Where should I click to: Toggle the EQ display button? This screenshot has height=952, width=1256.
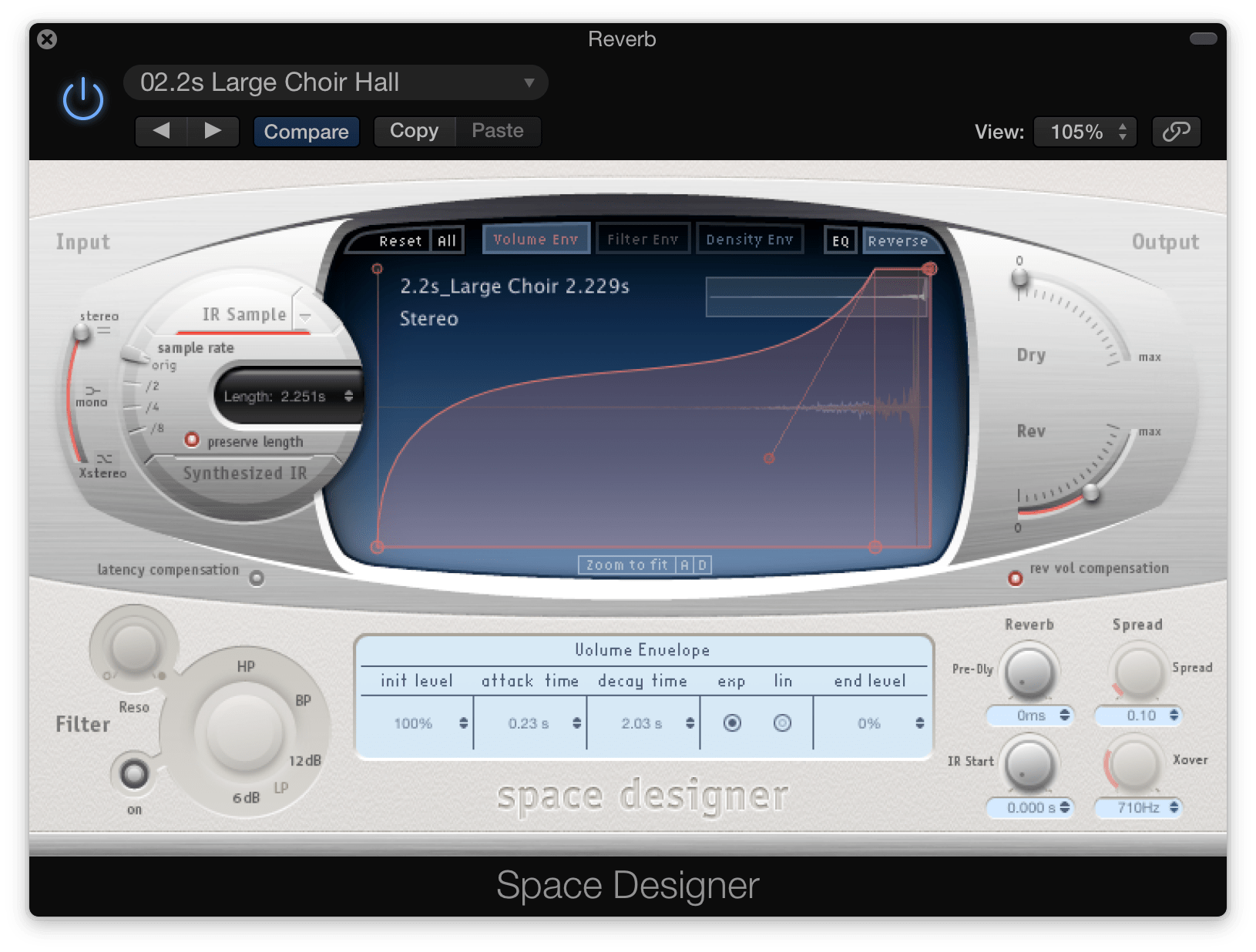click(x=840, y=241)
